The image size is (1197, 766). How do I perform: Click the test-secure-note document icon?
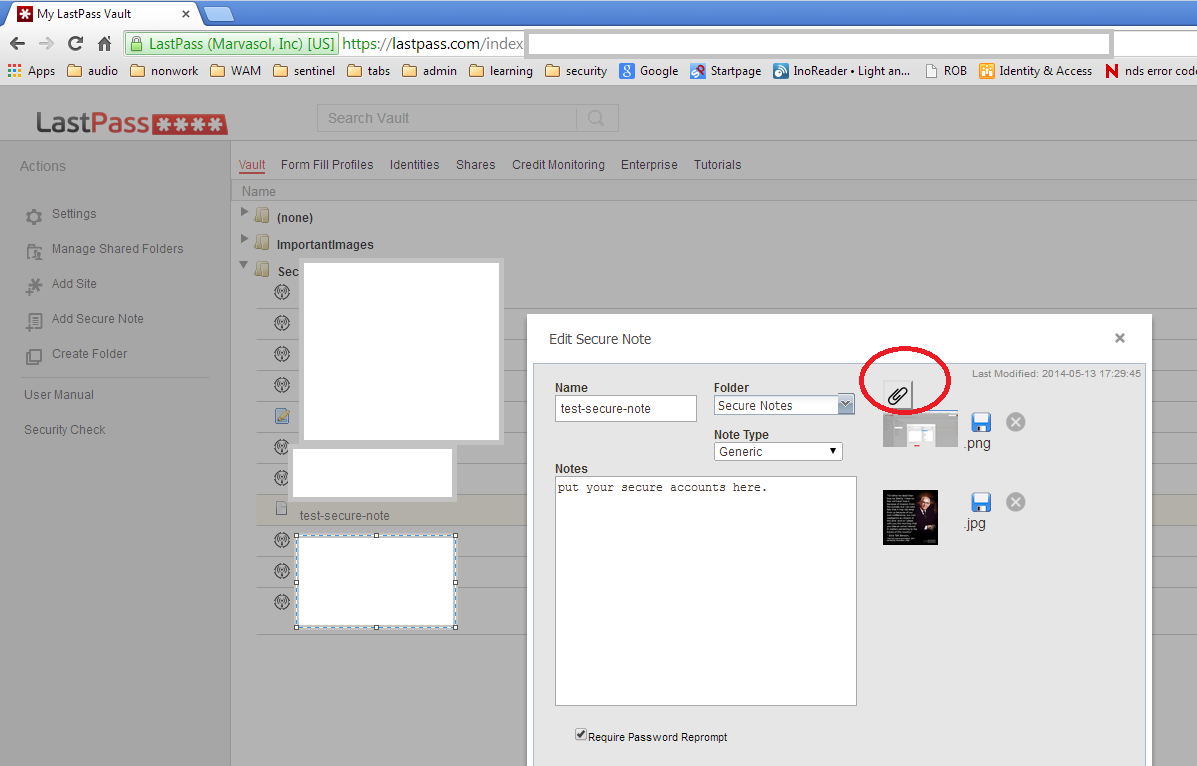point(282,509)
